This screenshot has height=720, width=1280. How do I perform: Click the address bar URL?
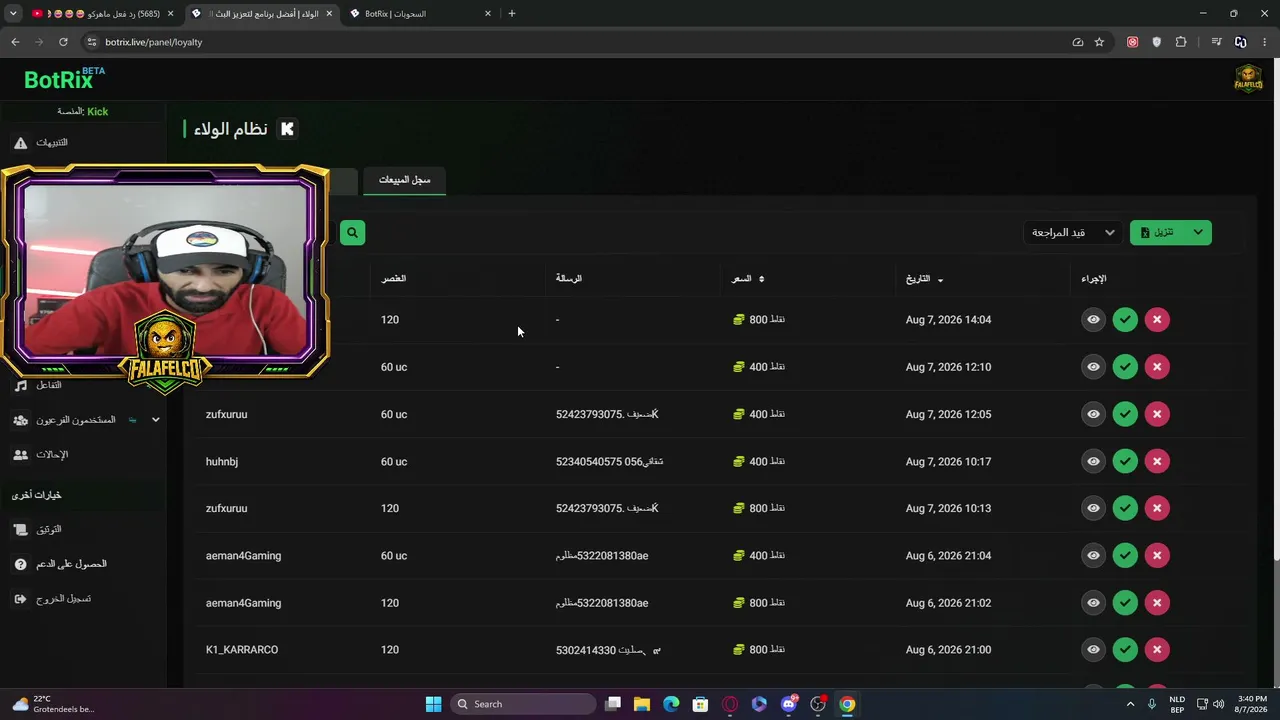click(x=153, y=42)
